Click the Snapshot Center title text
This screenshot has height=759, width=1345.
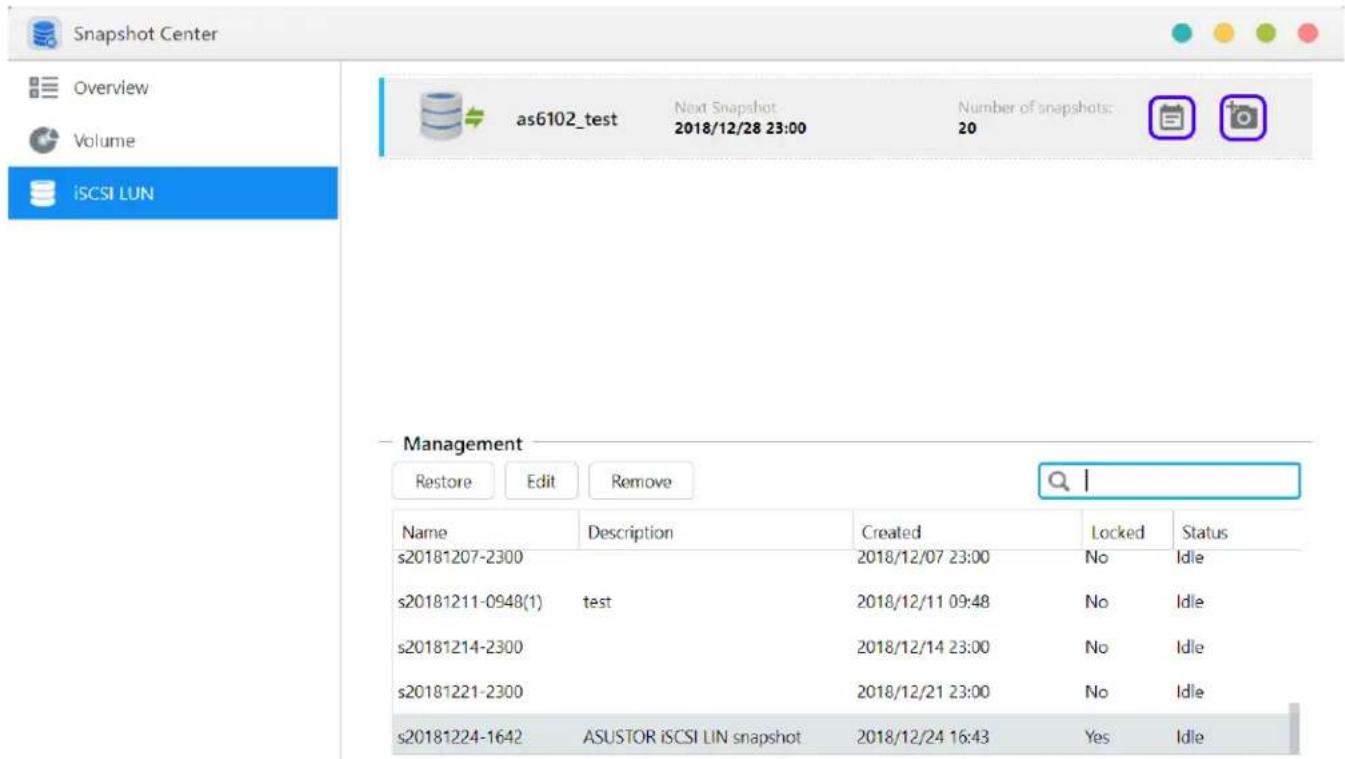click(145, 34)
